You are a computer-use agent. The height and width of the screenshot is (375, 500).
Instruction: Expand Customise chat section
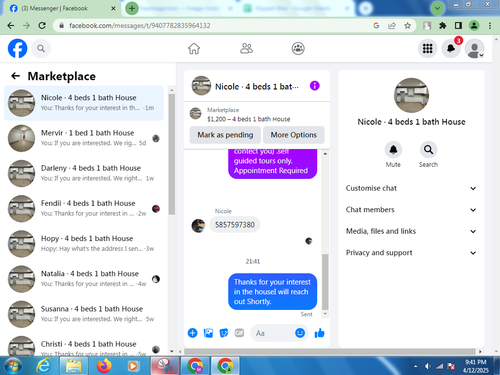(411, 188)
